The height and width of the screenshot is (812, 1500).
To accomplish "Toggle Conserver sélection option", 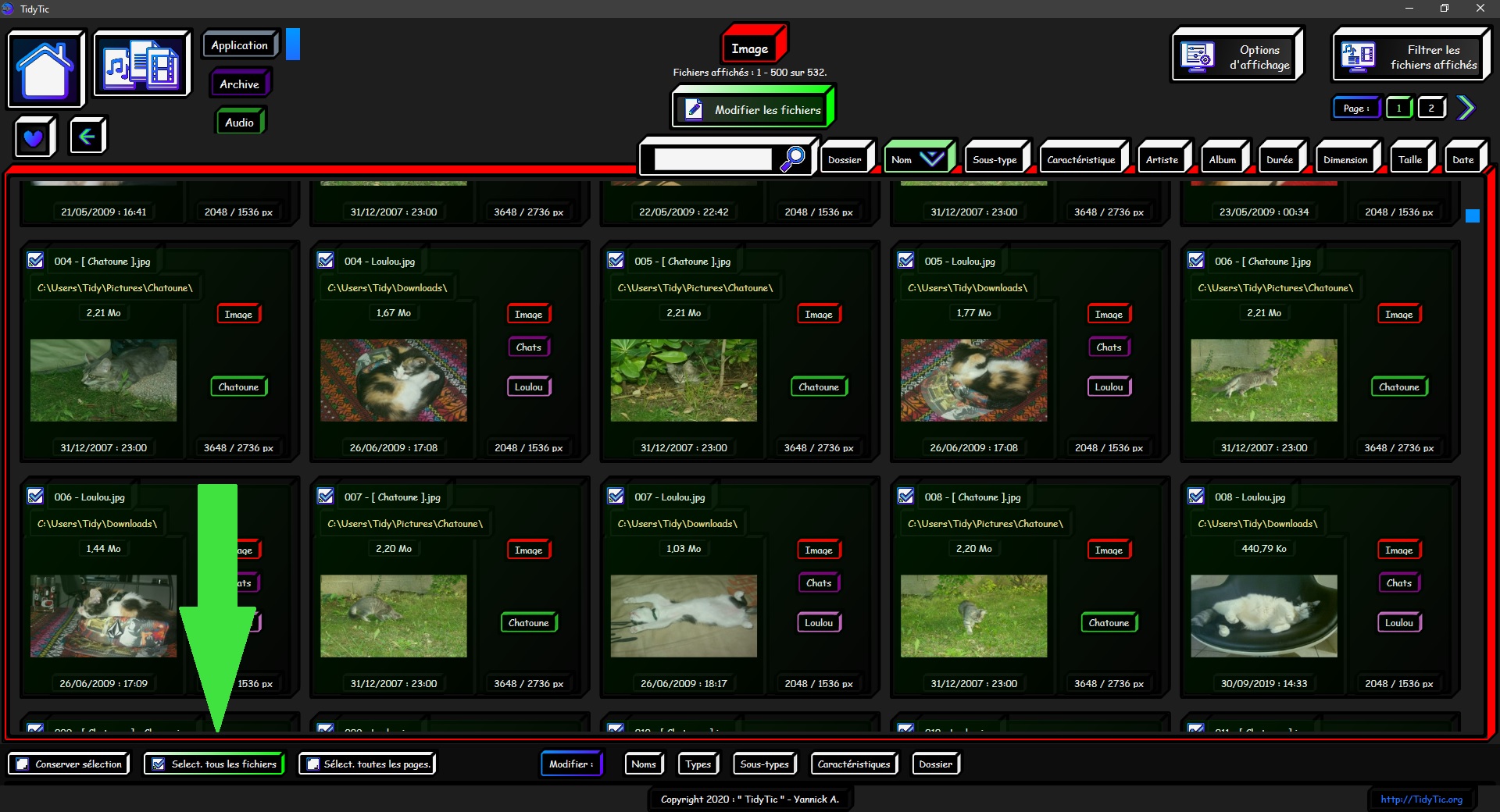I will [69, 764].
